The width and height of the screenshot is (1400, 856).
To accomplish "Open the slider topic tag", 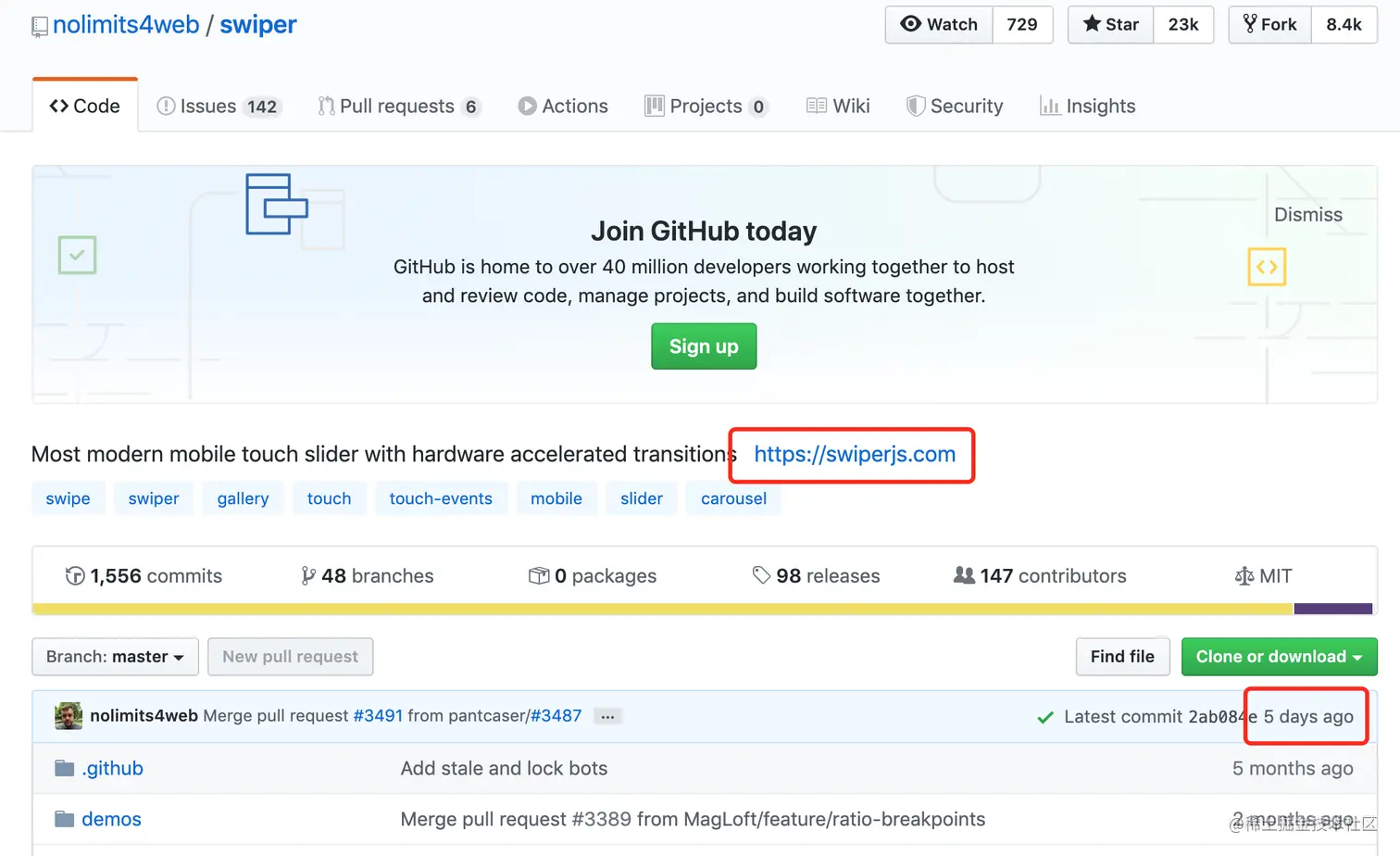I will click(x=642, y=498).
